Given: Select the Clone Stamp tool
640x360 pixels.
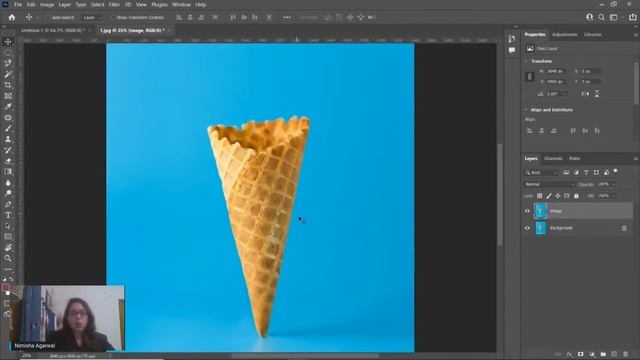Looking at the screenshot, I should tap(8, 139).
